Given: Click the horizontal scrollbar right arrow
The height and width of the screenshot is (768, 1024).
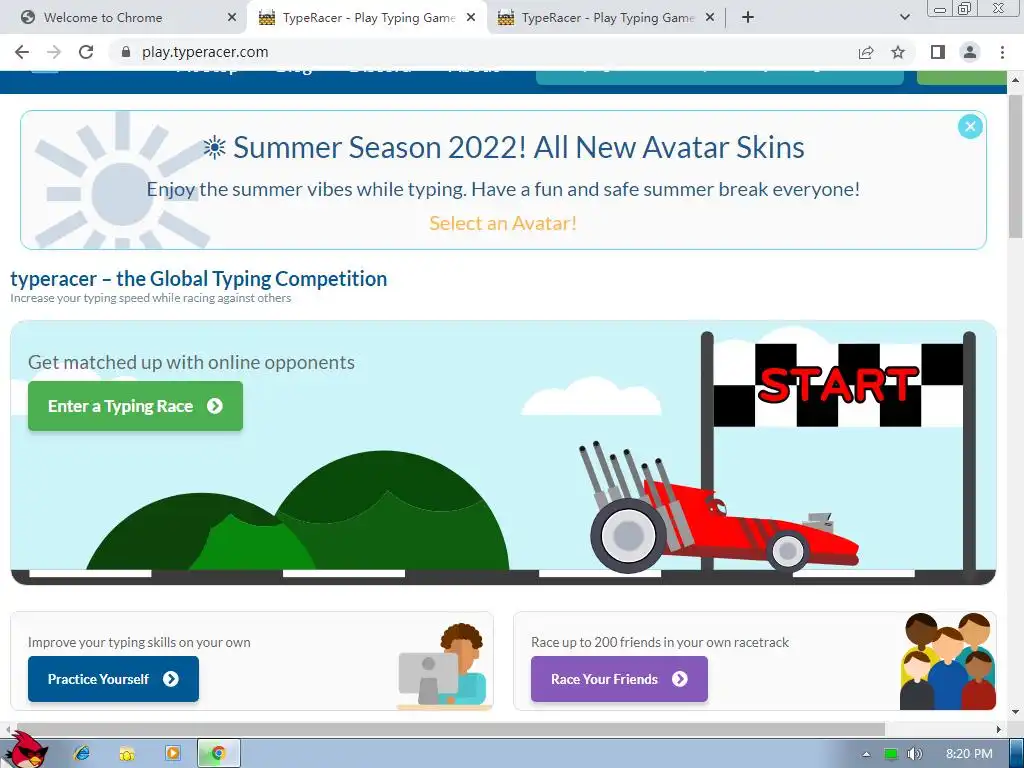Looking at the screenshot, I should click(x=999, y=729).
